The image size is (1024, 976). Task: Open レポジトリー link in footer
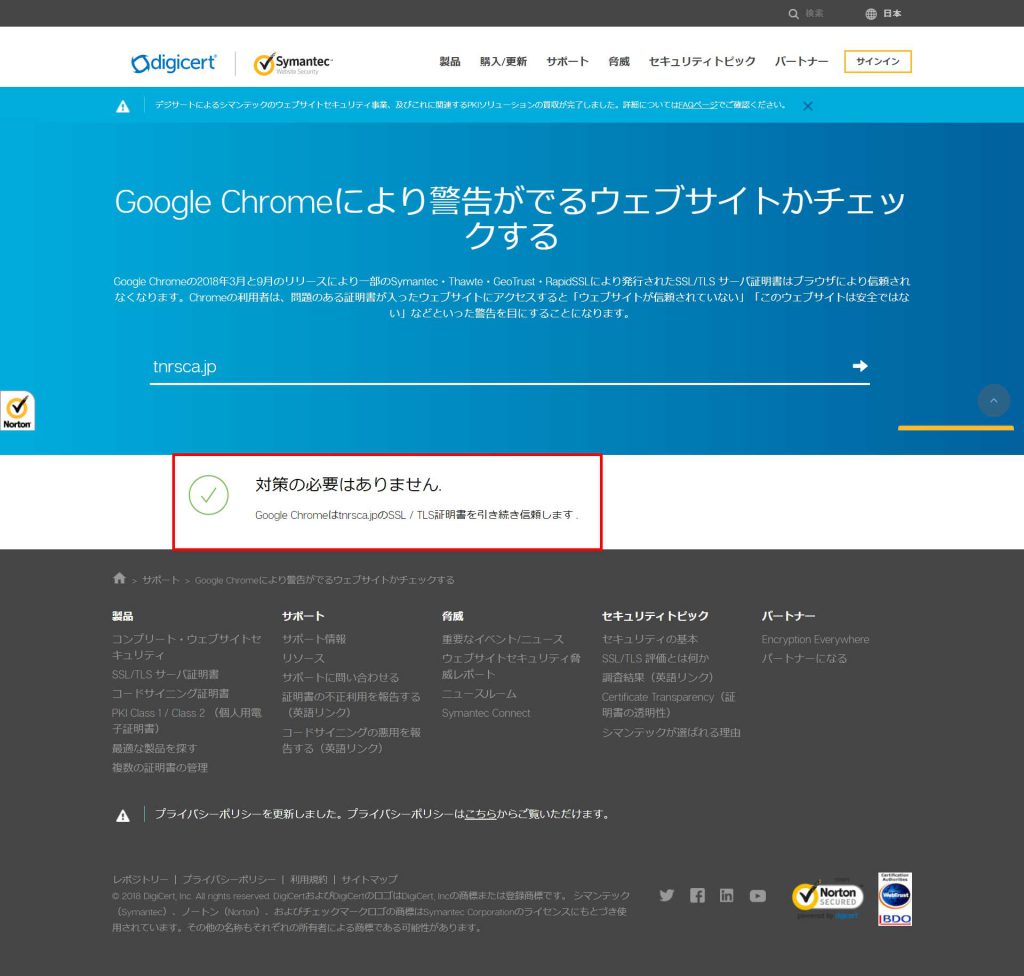pos(140,879)
